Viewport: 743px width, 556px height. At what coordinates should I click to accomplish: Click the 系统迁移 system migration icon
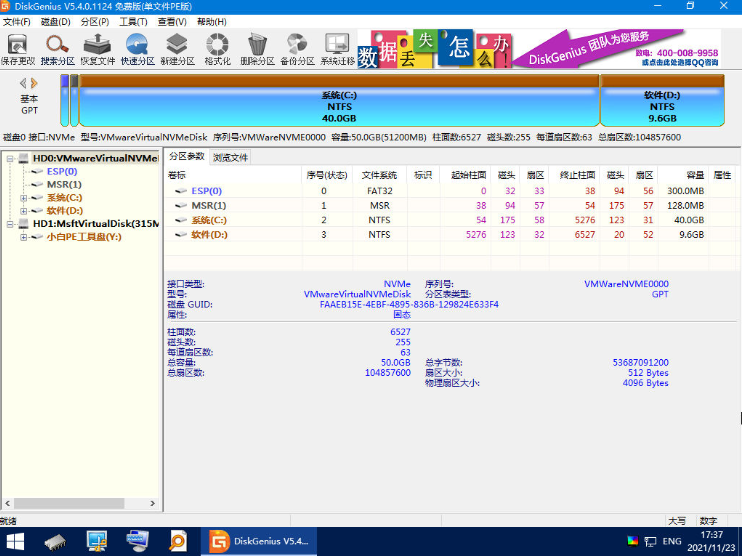(337, 49)
